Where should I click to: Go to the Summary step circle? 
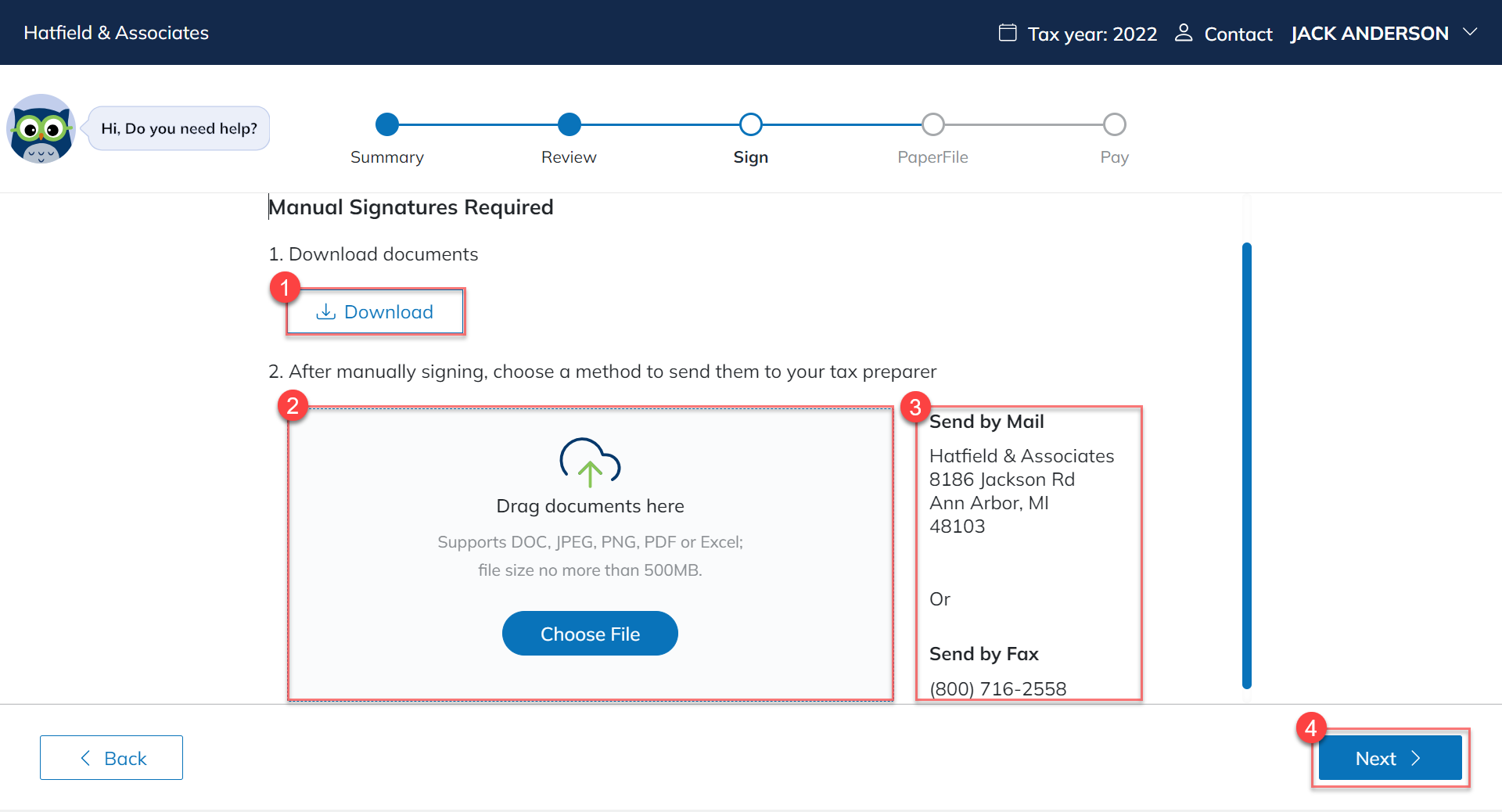click(387, 124)
